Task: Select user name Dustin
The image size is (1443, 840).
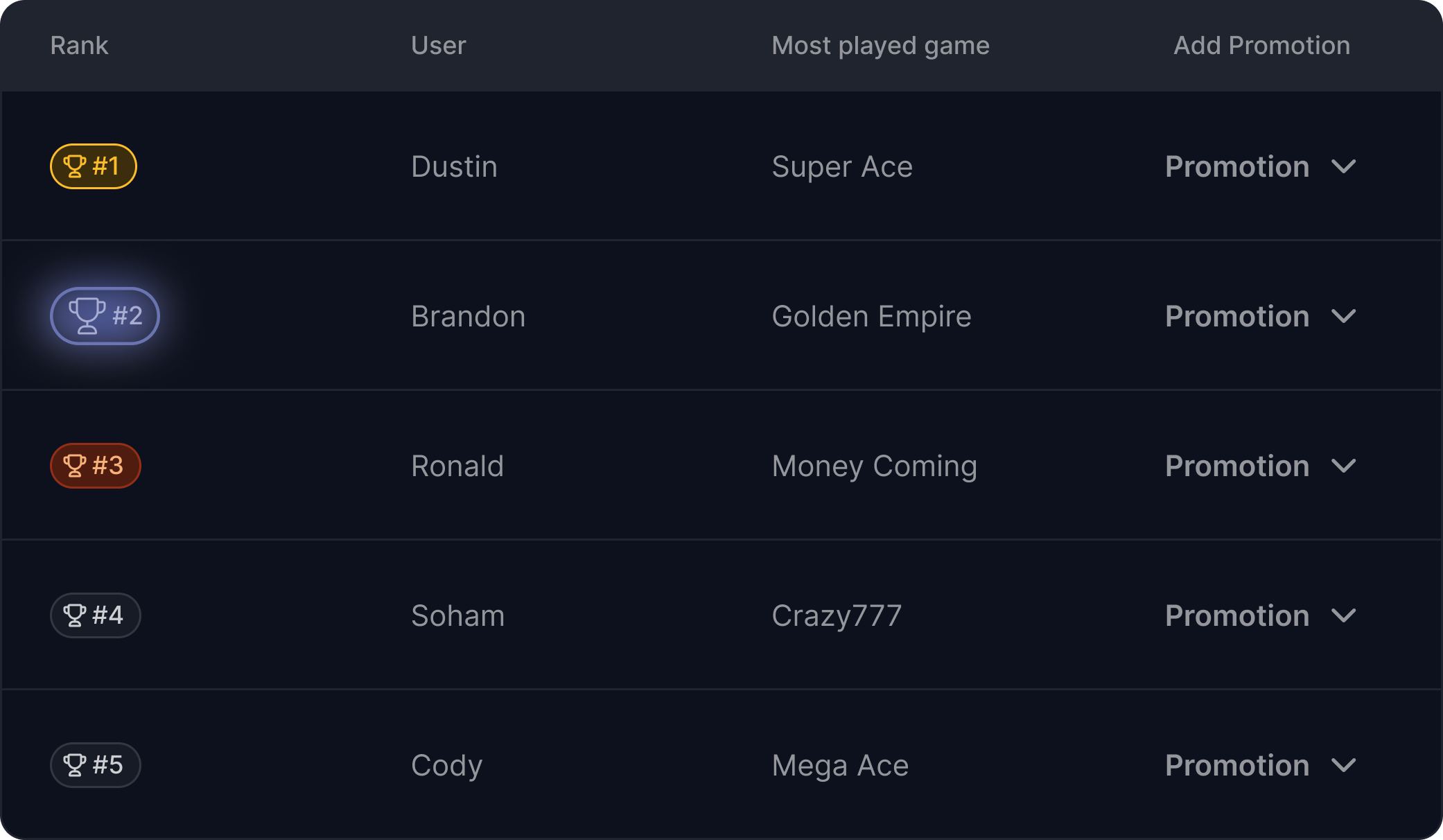Action: [x=454, y=167]
